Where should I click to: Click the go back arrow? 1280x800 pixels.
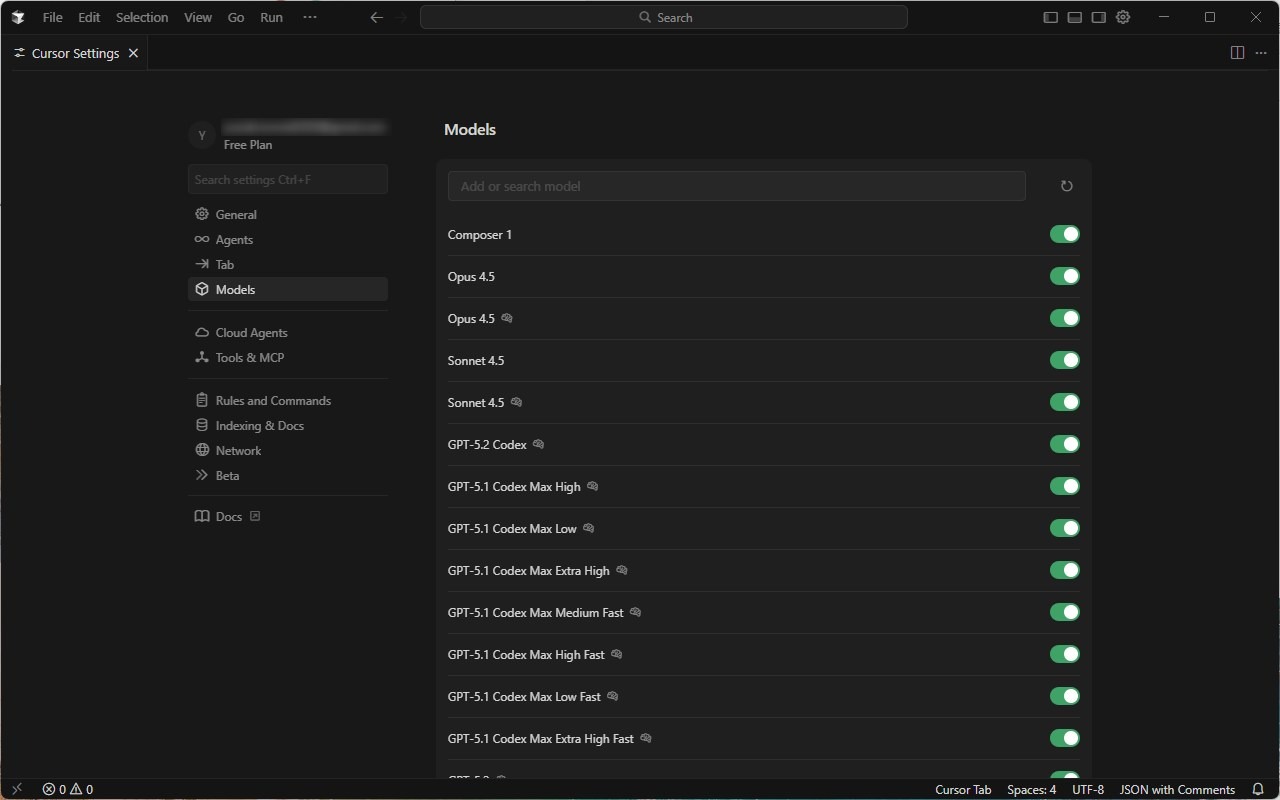tap(376, 17)
